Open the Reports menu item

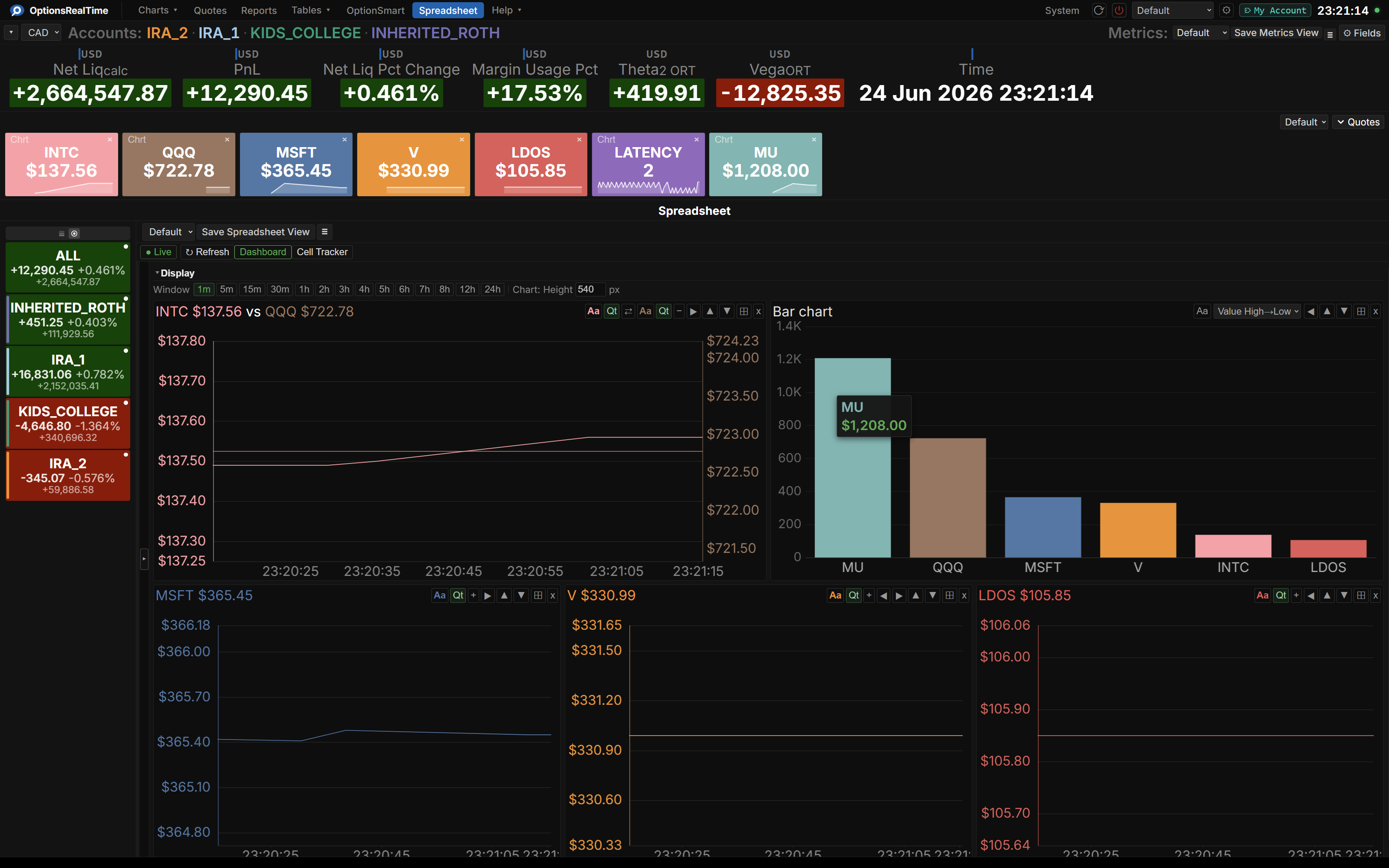tap(259, 10)
